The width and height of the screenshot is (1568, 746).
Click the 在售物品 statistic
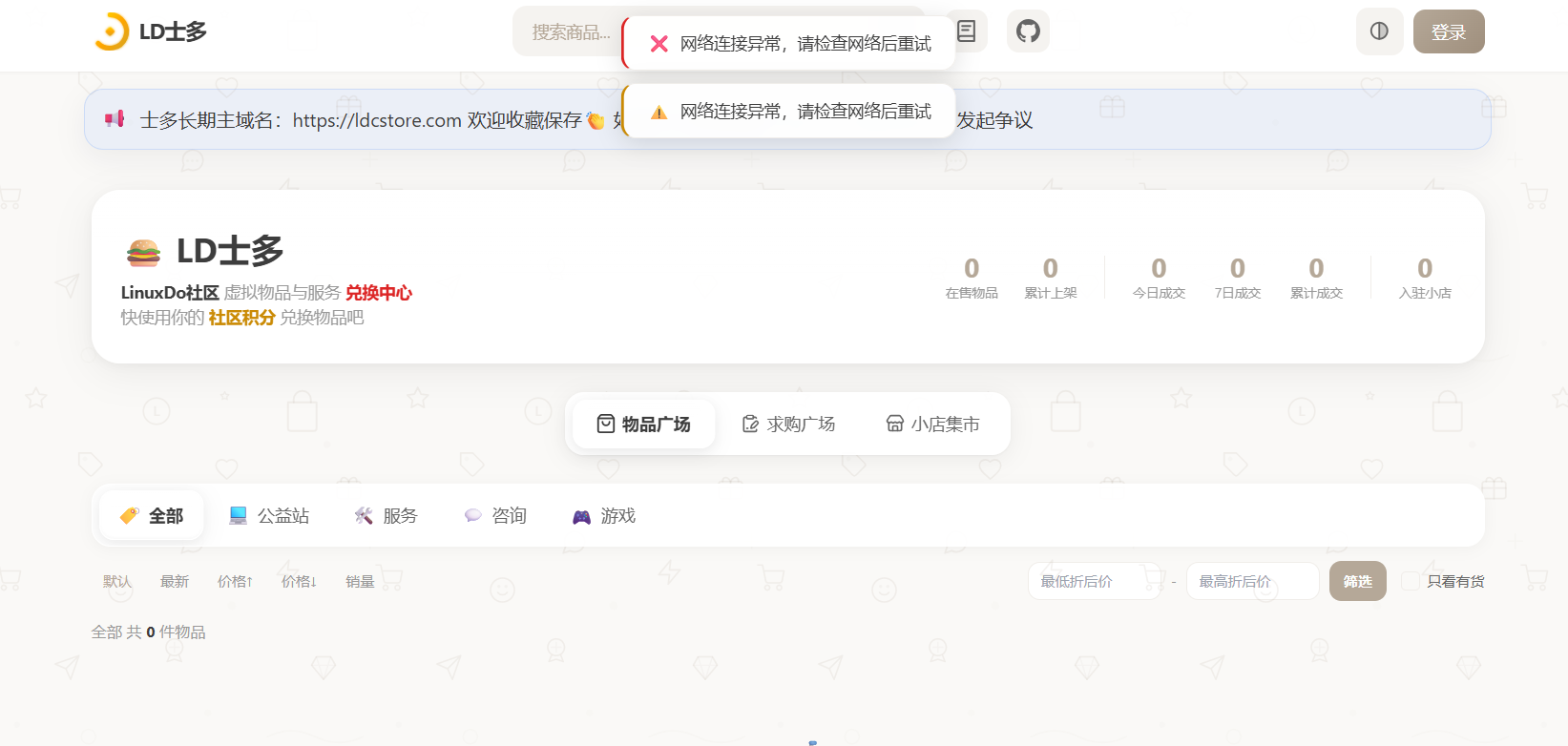point(972,278)
